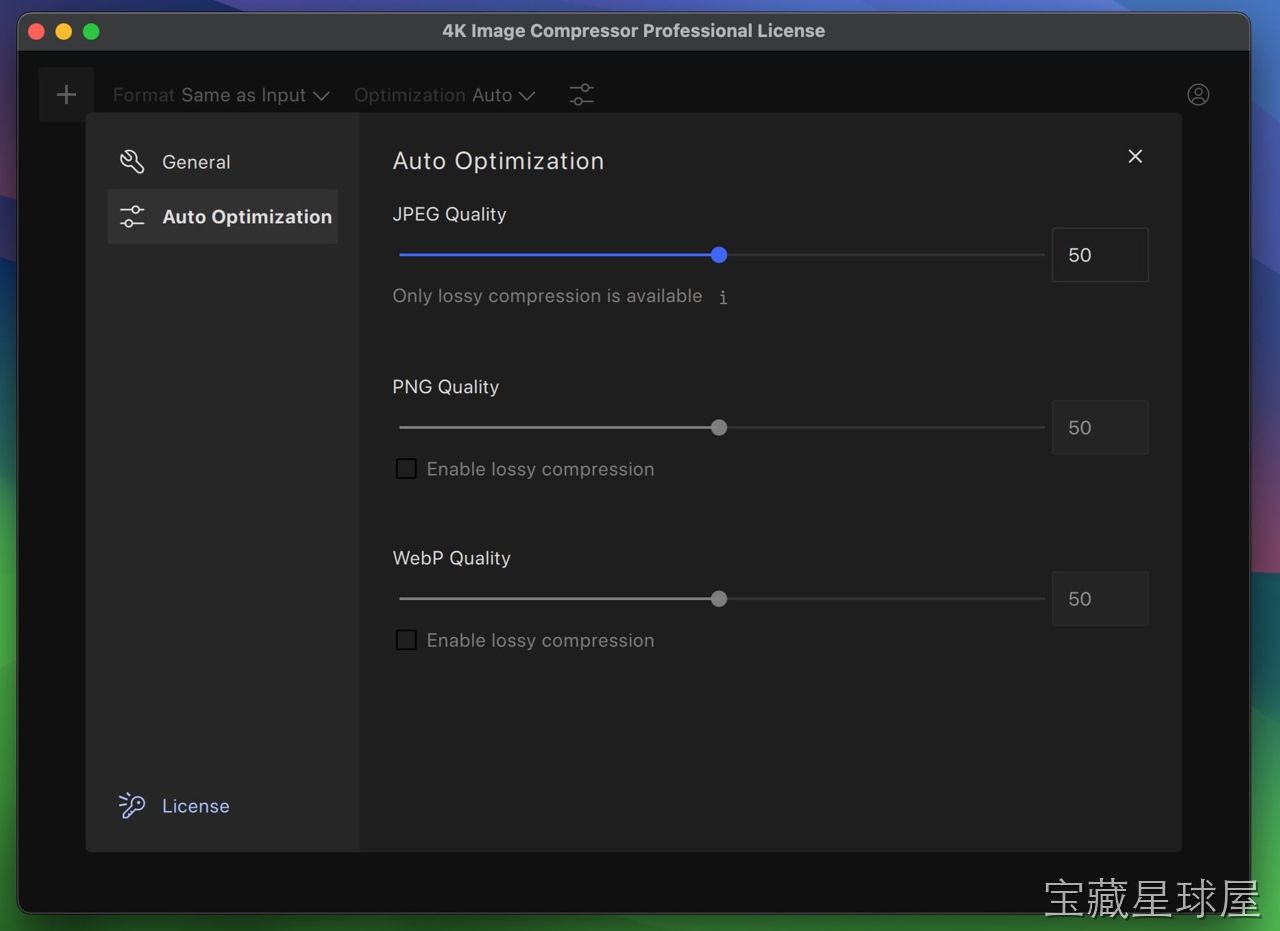
Task: Click the PNG Quality value field
Action: click(1100, 428)
